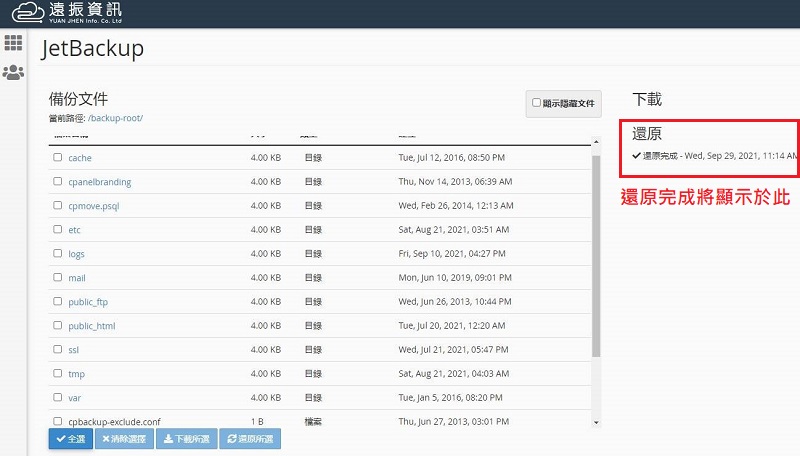Click the 下載 downloads heading
The image size is (800, 456).
pos(647,99)
